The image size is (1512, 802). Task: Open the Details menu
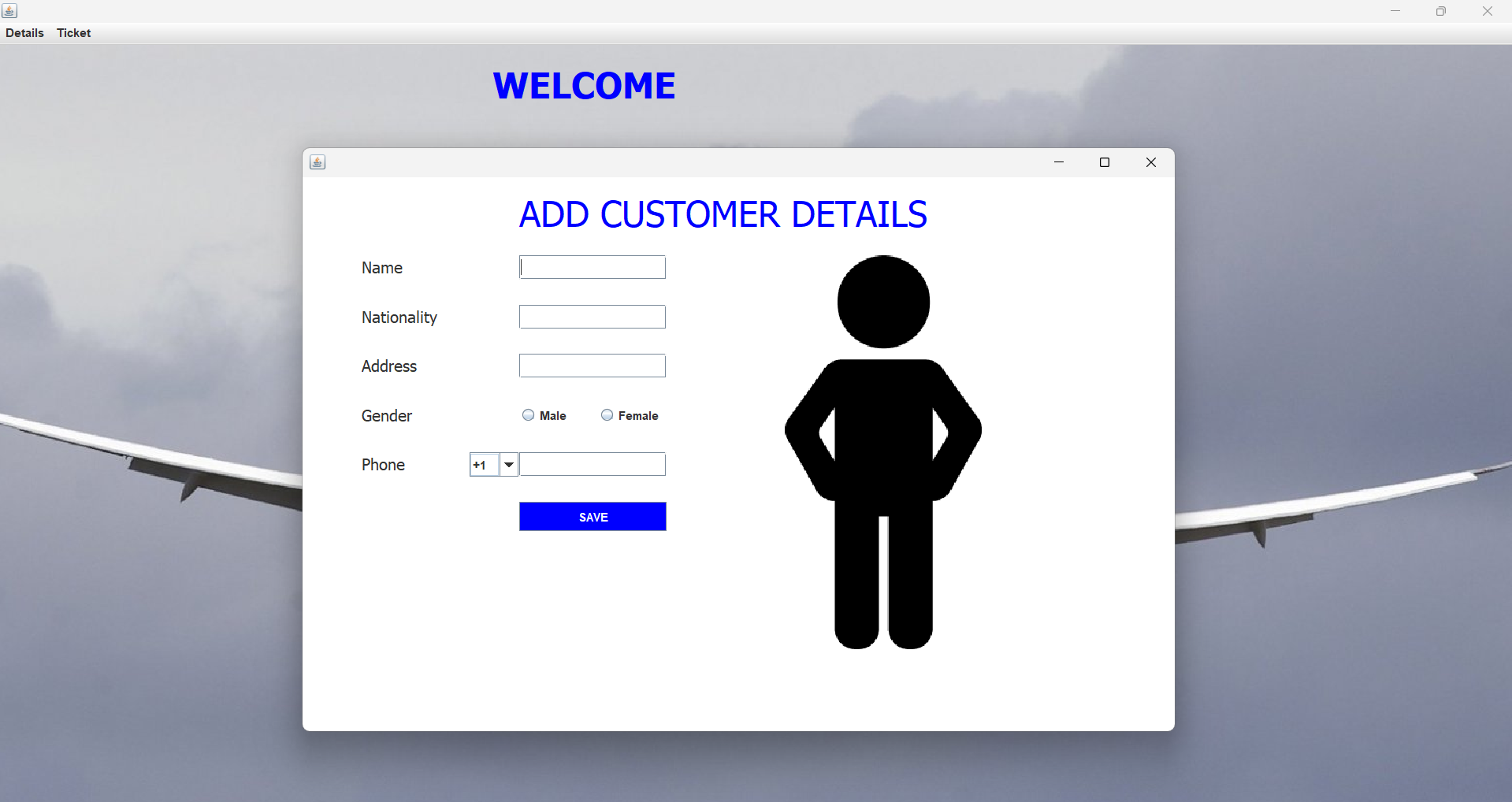[x=24, y=33]
